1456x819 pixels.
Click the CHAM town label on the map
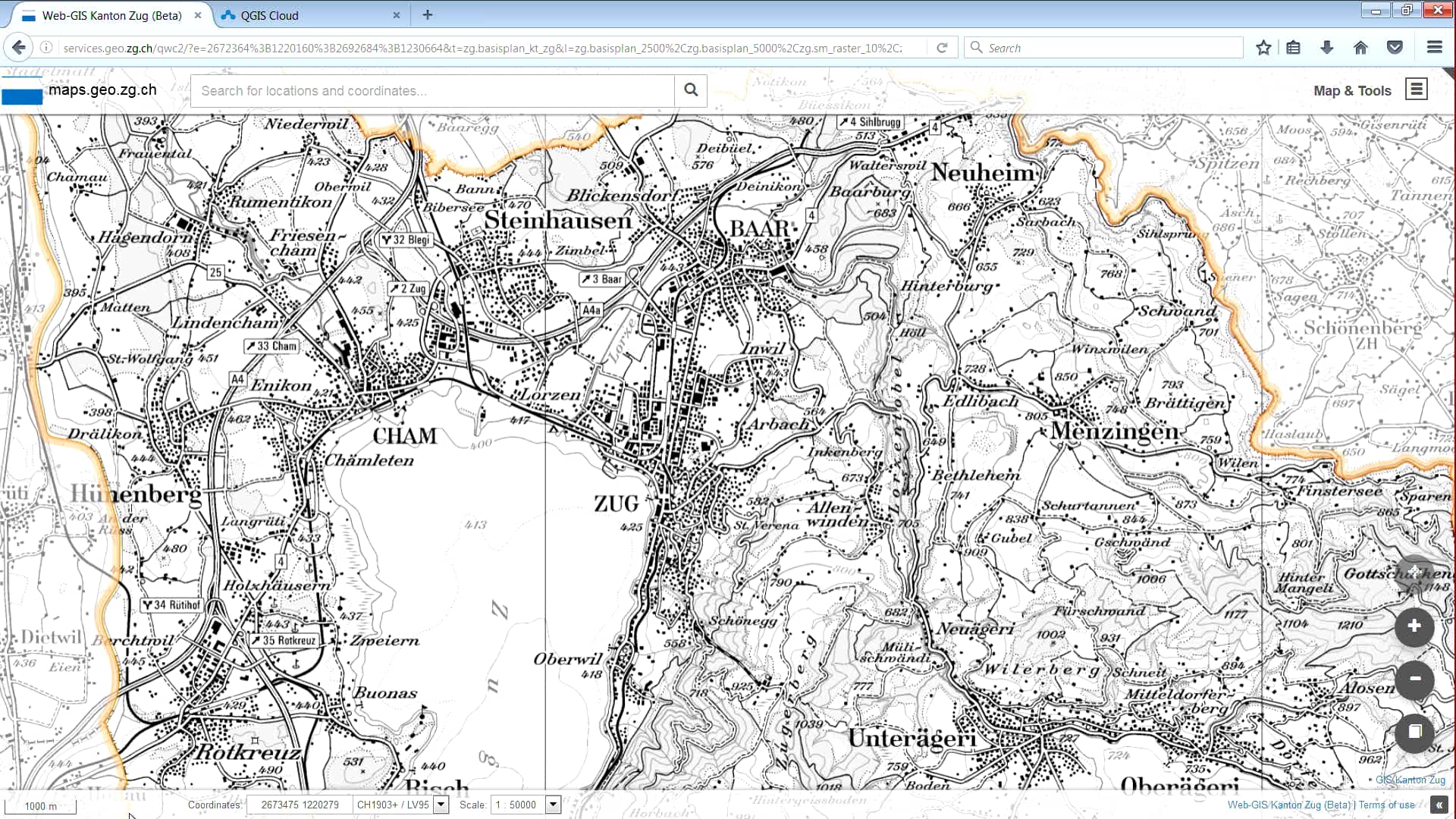405,436
